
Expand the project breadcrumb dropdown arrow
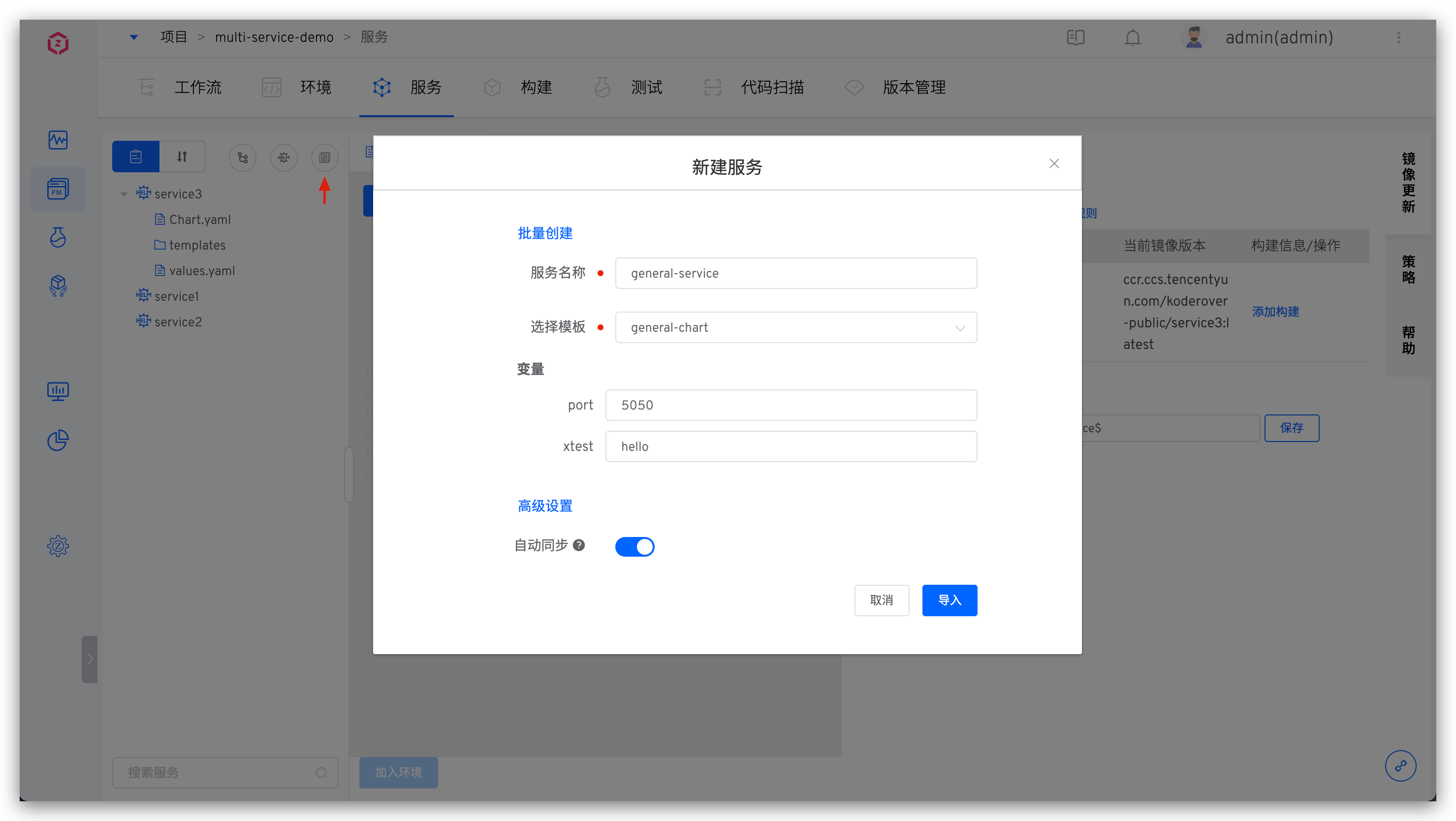coord(134,37)
